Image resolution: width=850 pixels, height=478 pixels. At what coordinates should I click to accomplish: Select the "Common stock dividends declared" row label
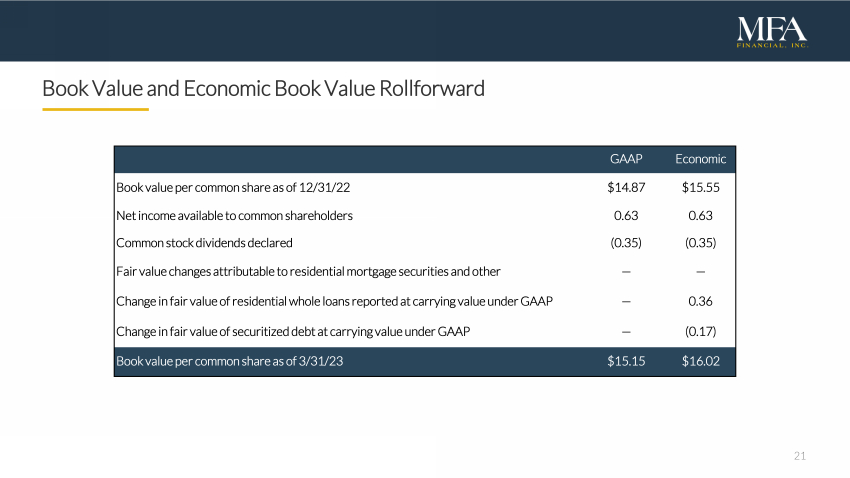[x=204, y=243]
